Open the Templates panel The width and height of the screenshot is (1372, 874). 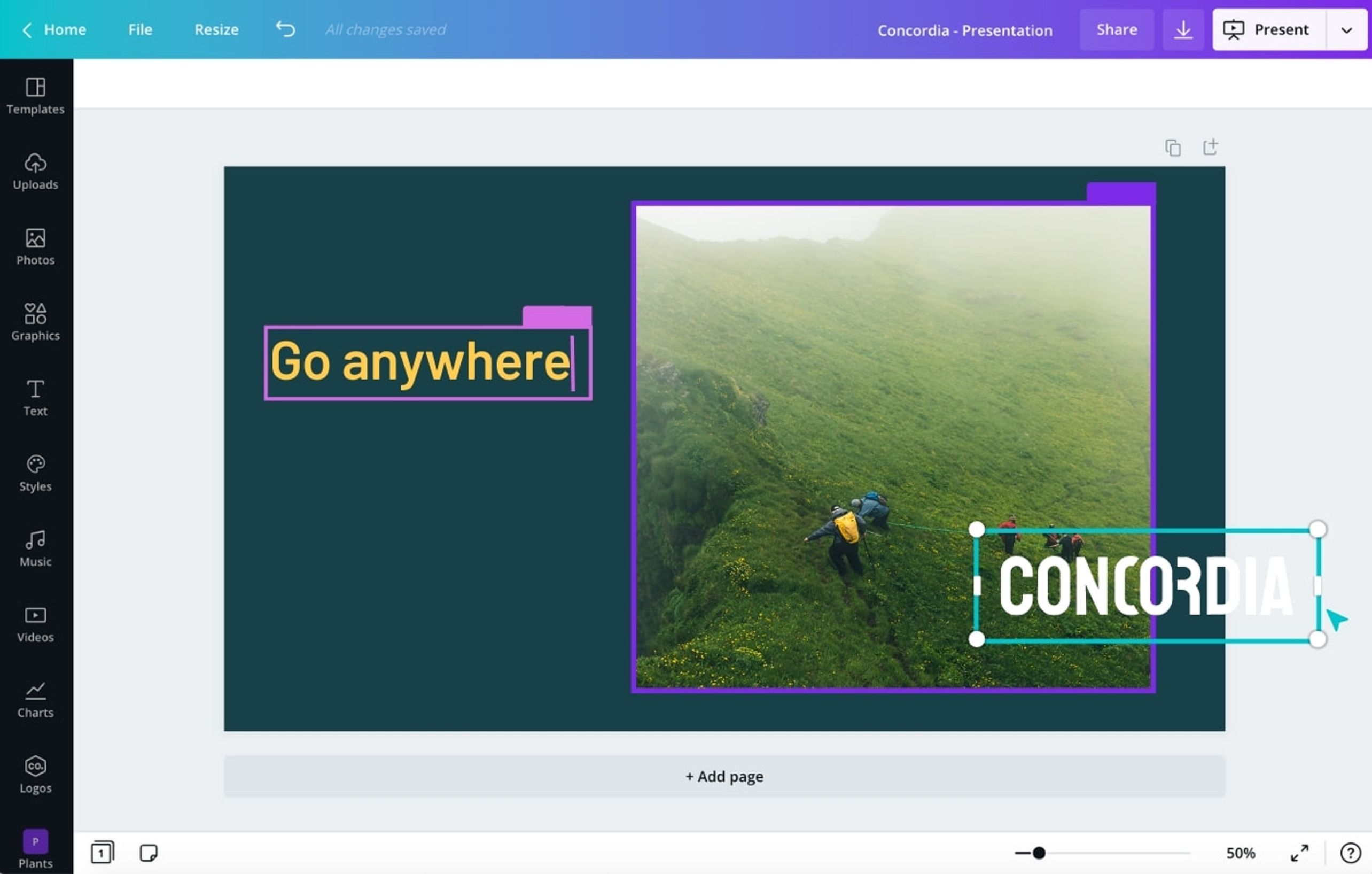coord(35,96)
